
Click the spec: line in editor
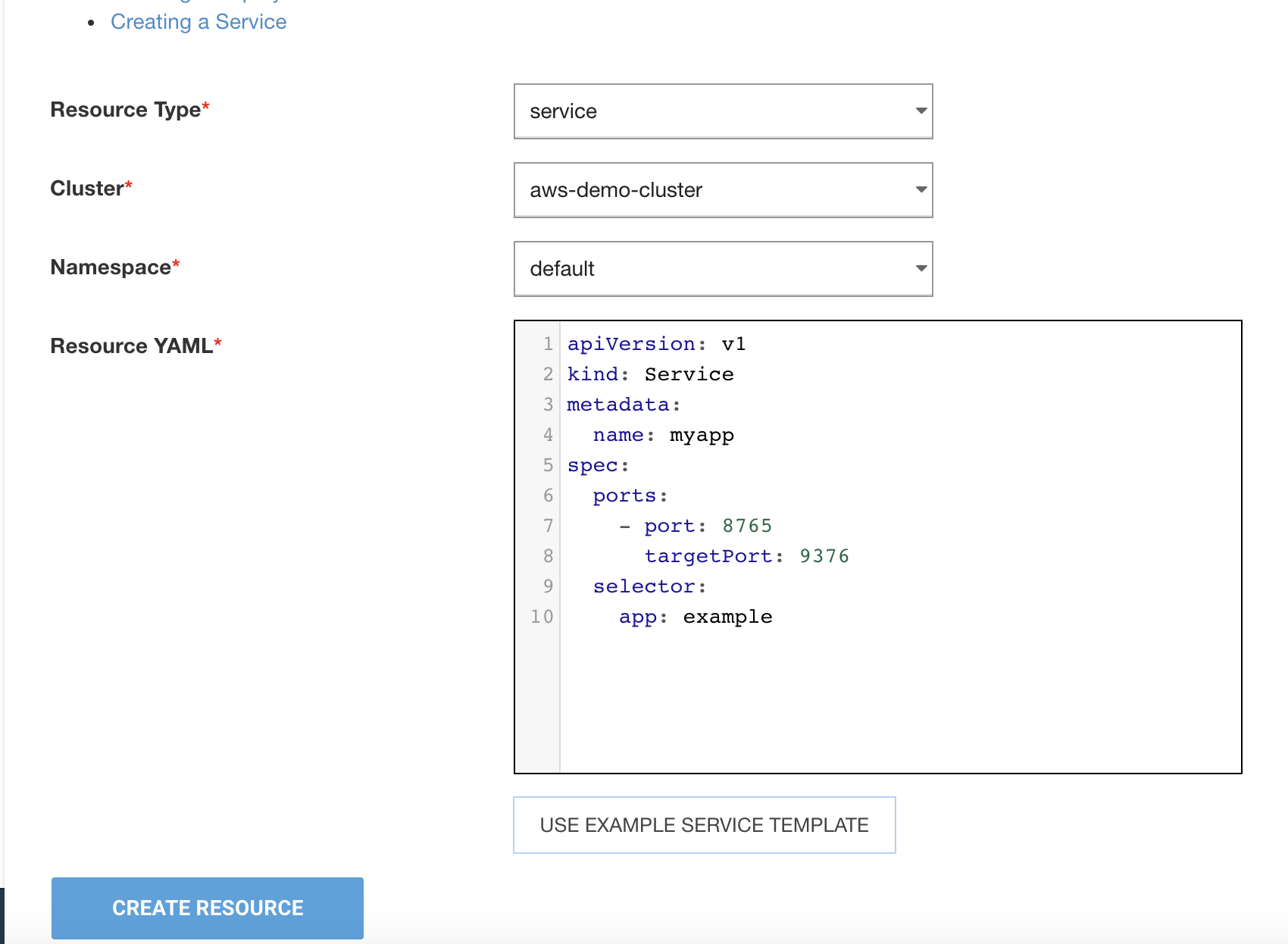click(598, 465)
